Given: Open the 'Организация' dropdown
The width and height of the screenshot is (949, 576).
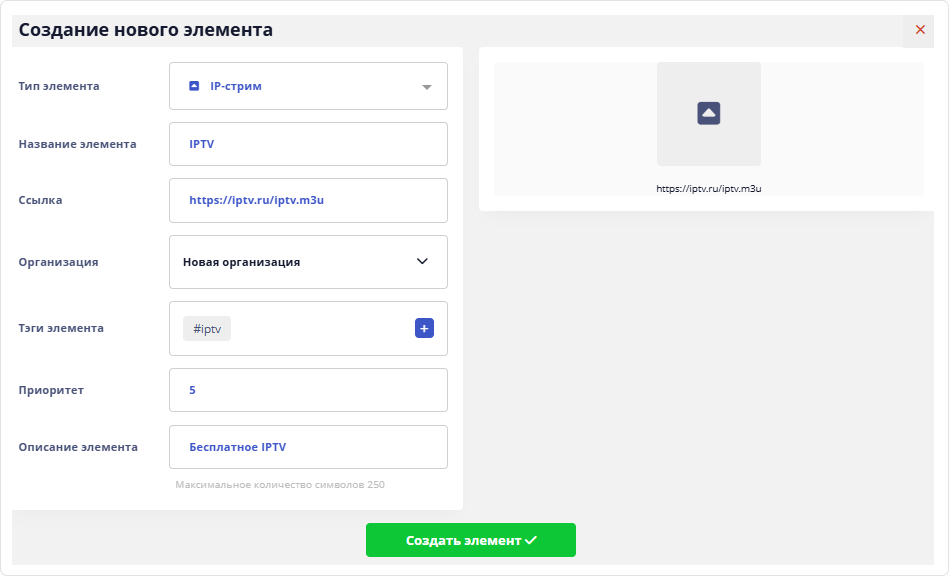Looking at the screenshot, I should pos(308,262).
